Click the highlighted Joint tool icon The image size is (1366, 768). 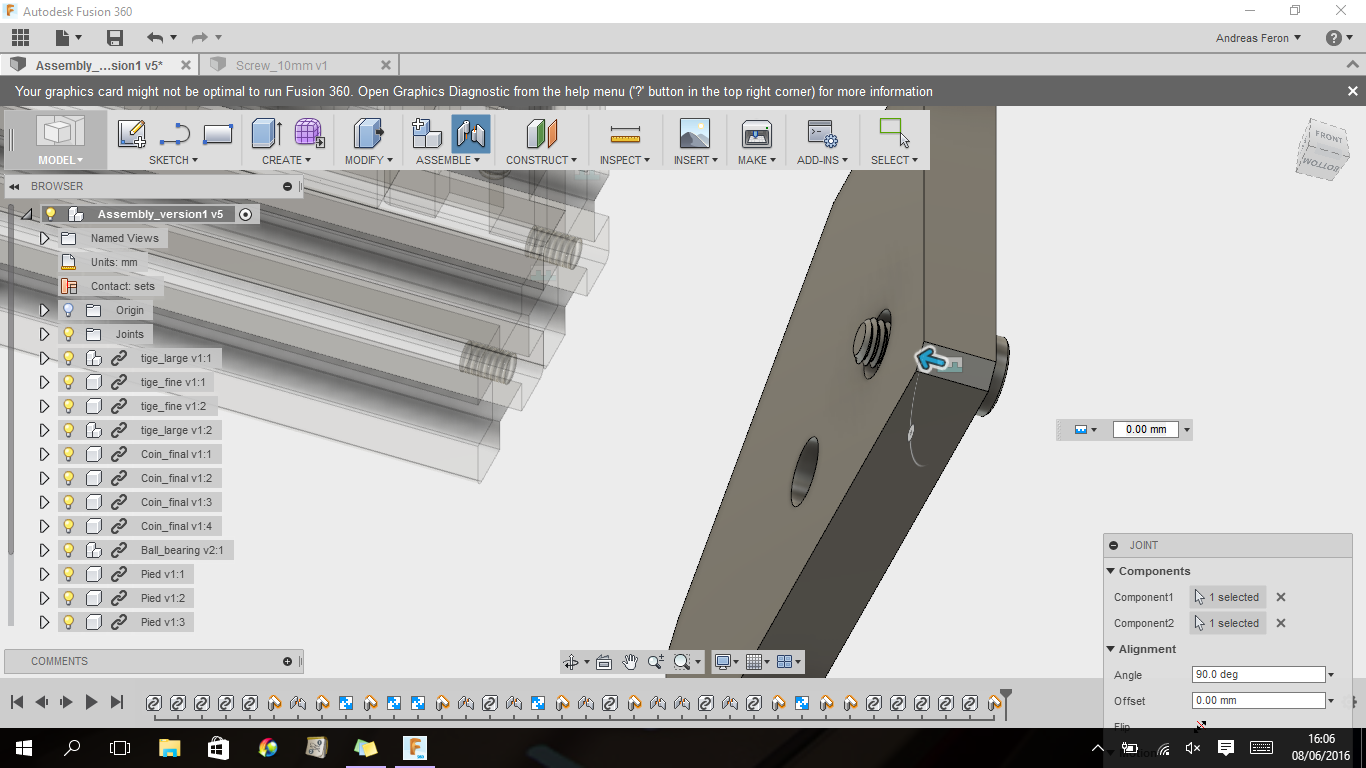click(x=471, y=134)
